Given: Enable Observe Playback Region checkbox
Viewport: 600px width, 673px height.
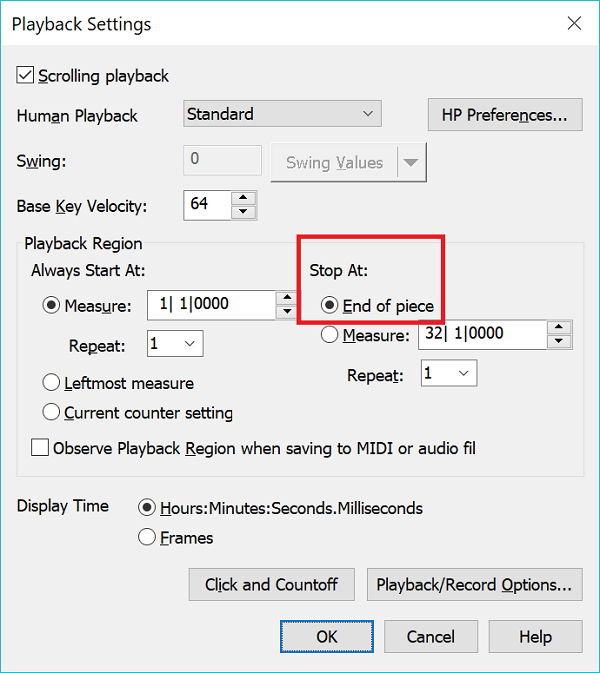Looking at the screenshot, I should (40, 449).
